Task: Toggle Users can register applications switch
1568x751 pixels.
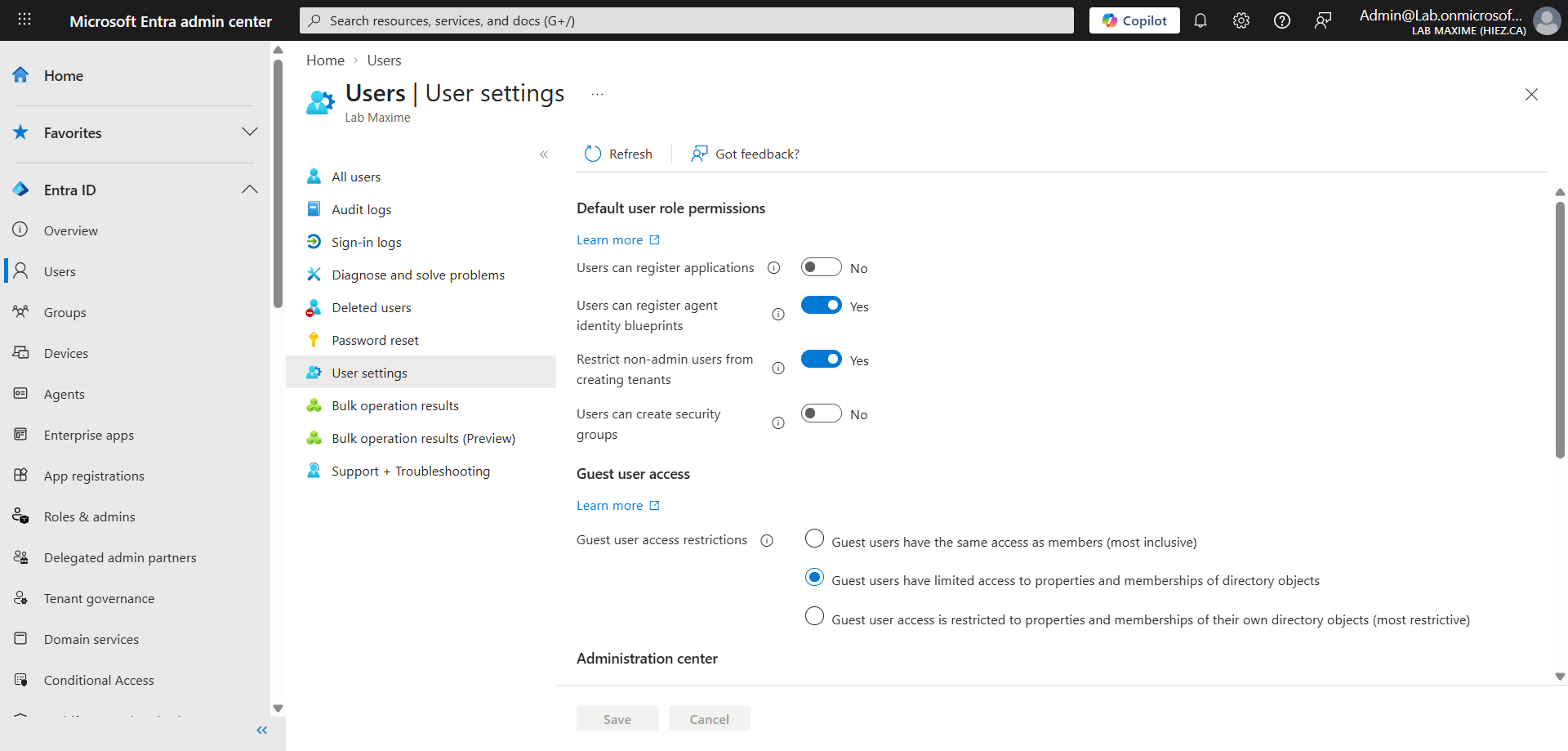Action: point(822,267)
